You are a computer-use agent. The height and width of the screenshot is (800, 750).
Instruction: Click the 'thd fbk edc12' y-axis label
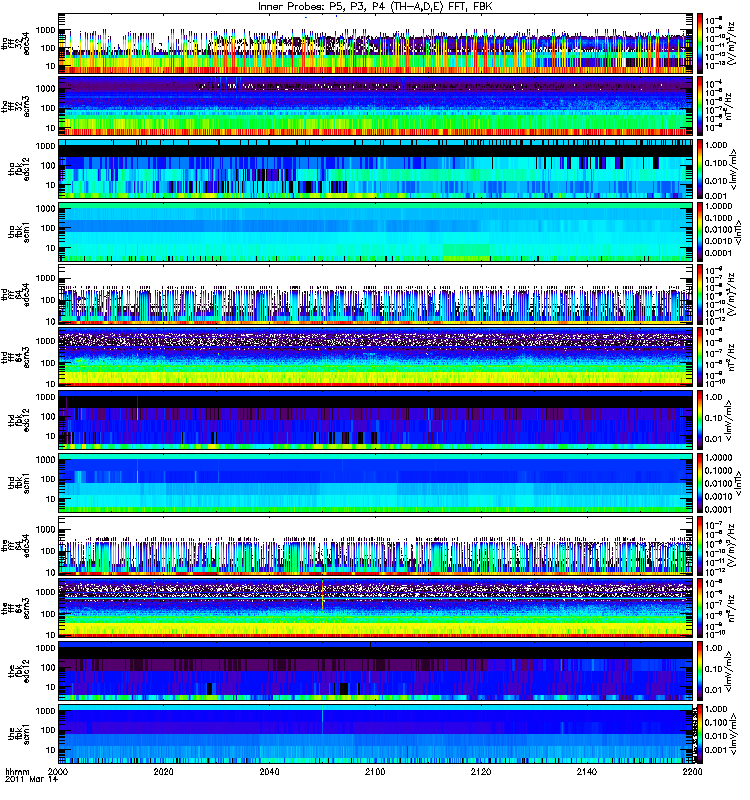(x=19, y=420)
